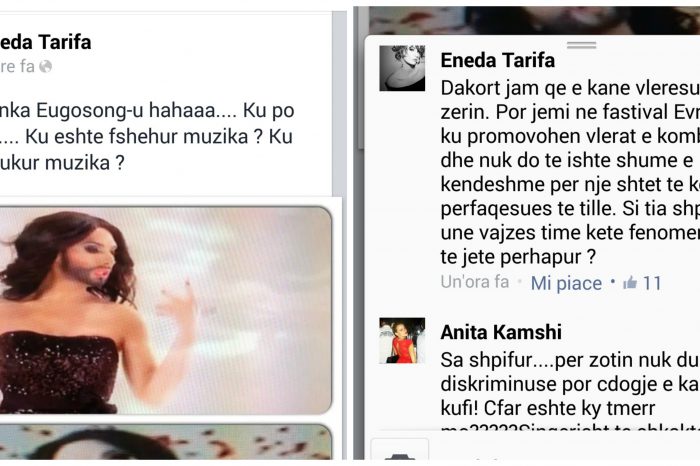700x466 pixels.
Task: Click the blurred photo behind comments panel
Action: coord(534,21)
